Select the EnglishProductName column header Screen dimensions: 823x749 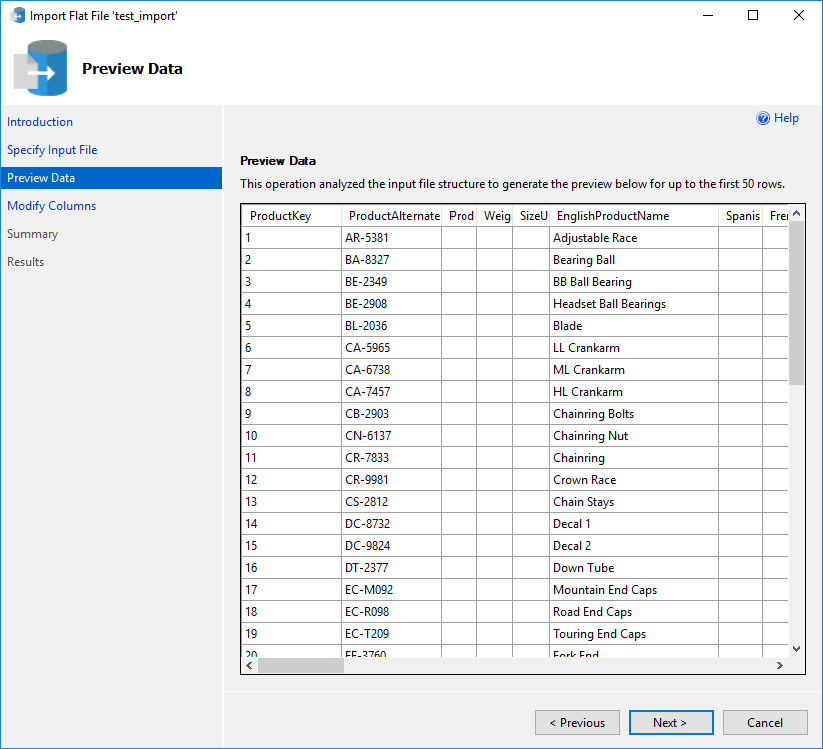click(x=613, y=215)
